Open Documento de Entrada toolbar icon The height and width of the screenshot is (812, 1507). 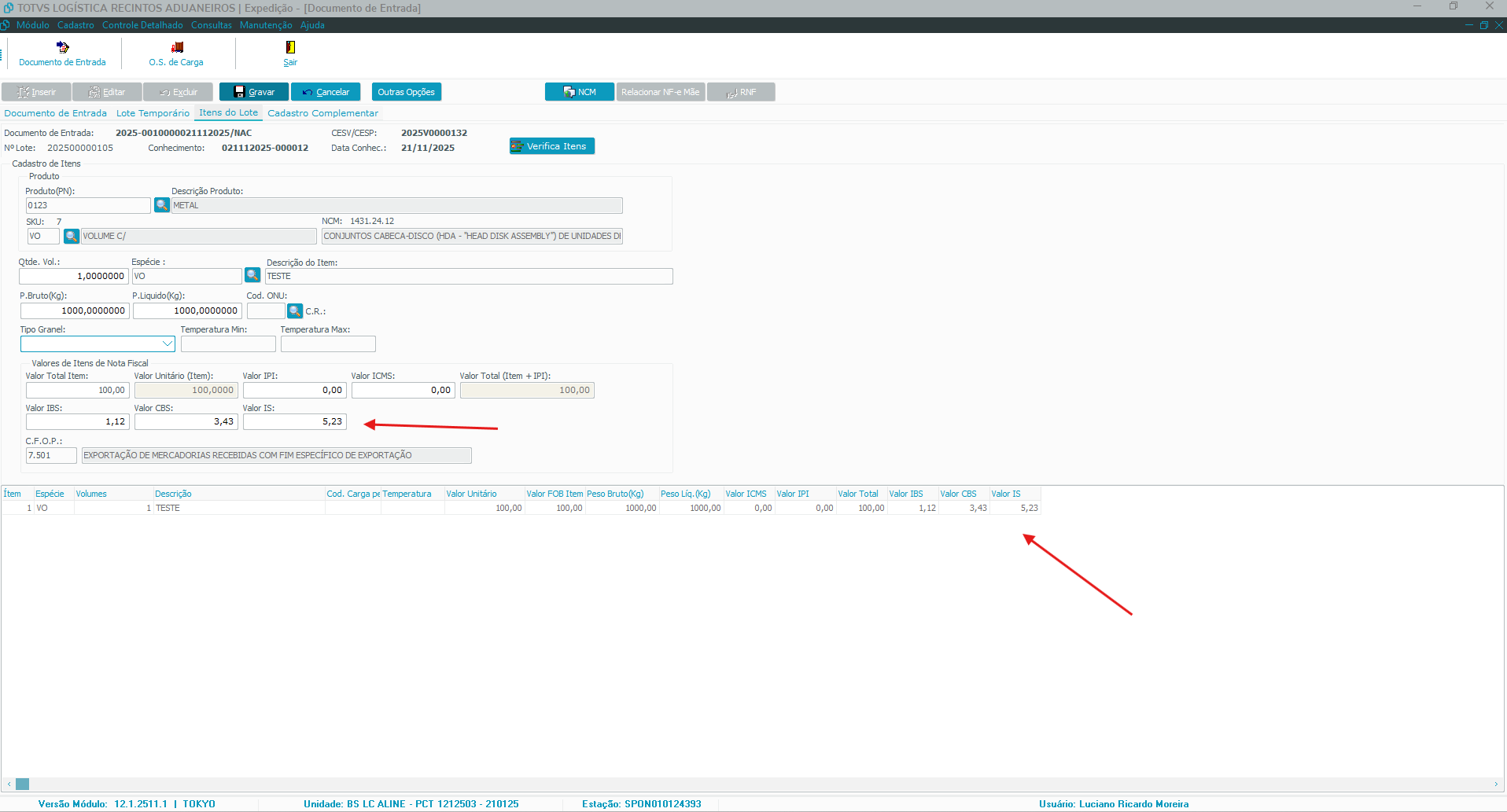62,53
